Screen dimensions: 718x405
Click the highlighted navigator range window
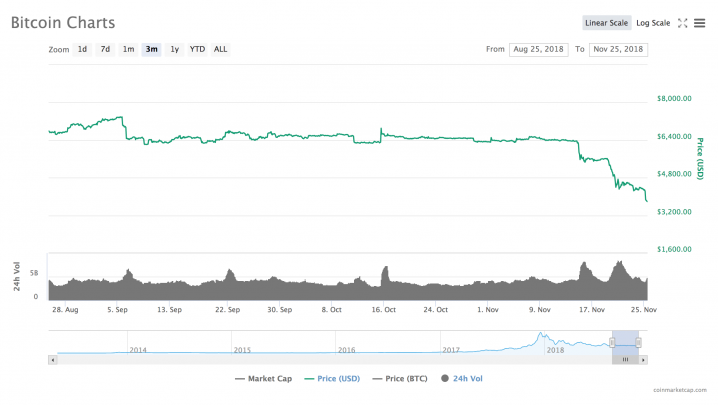tap(626, 343)
